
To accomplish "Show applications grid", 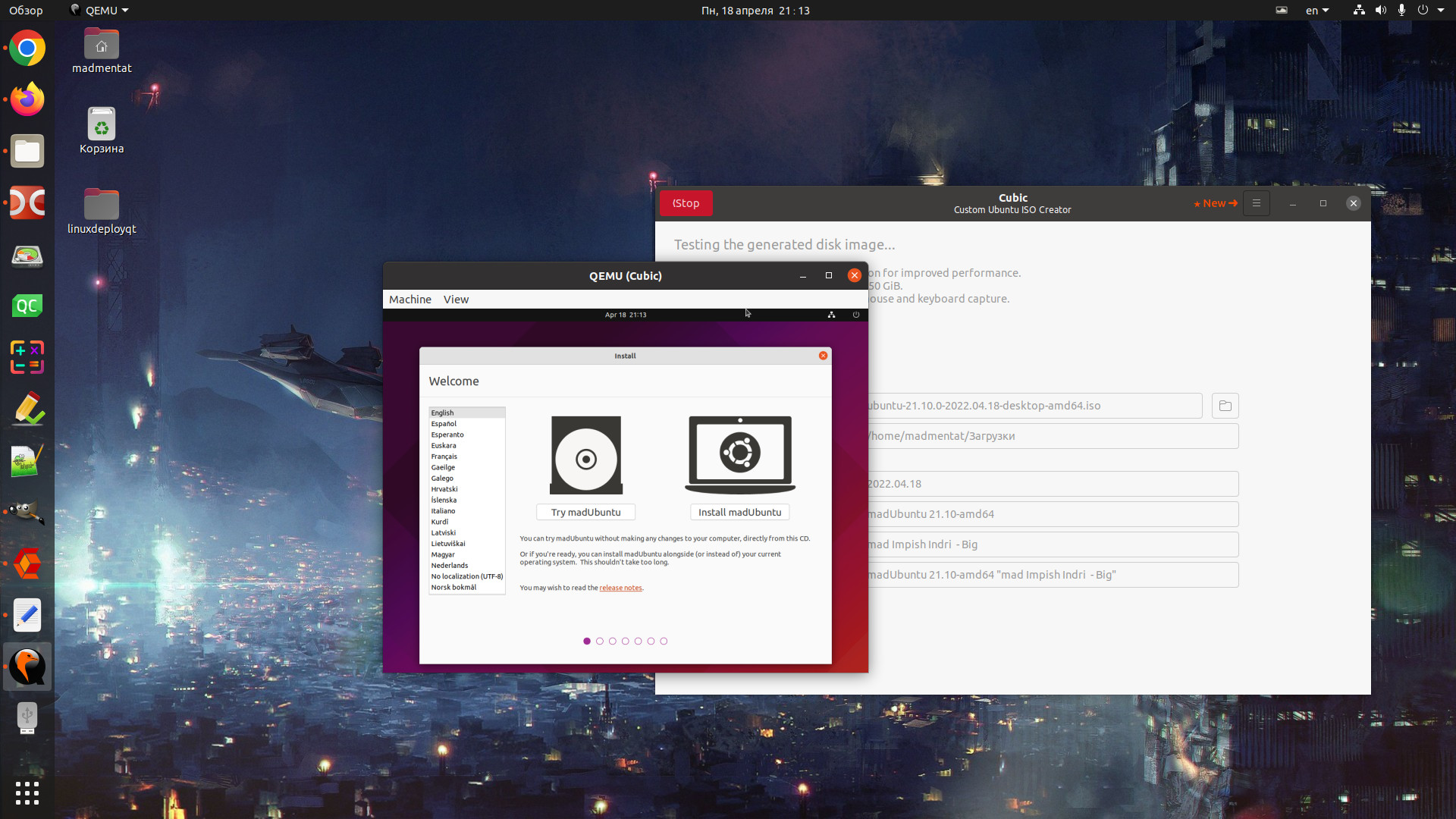I will tap(27, 793).
